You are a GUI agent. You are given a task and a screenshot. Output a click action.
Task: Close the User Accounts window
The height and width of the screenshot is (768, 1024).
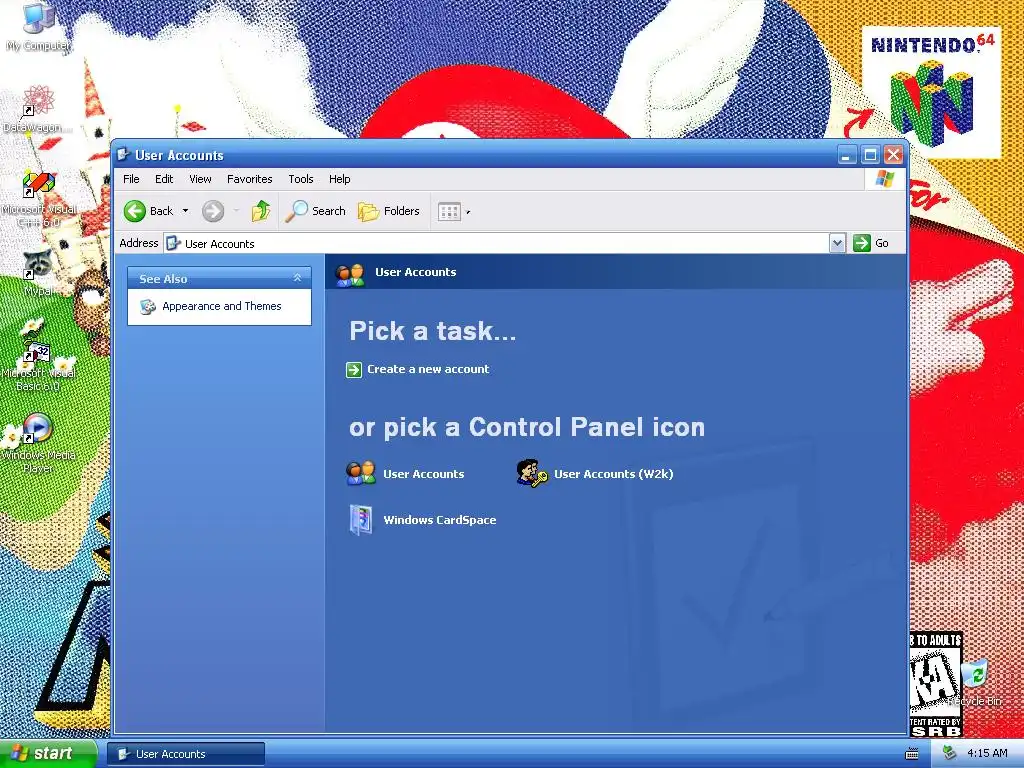[x=893, y=155]
